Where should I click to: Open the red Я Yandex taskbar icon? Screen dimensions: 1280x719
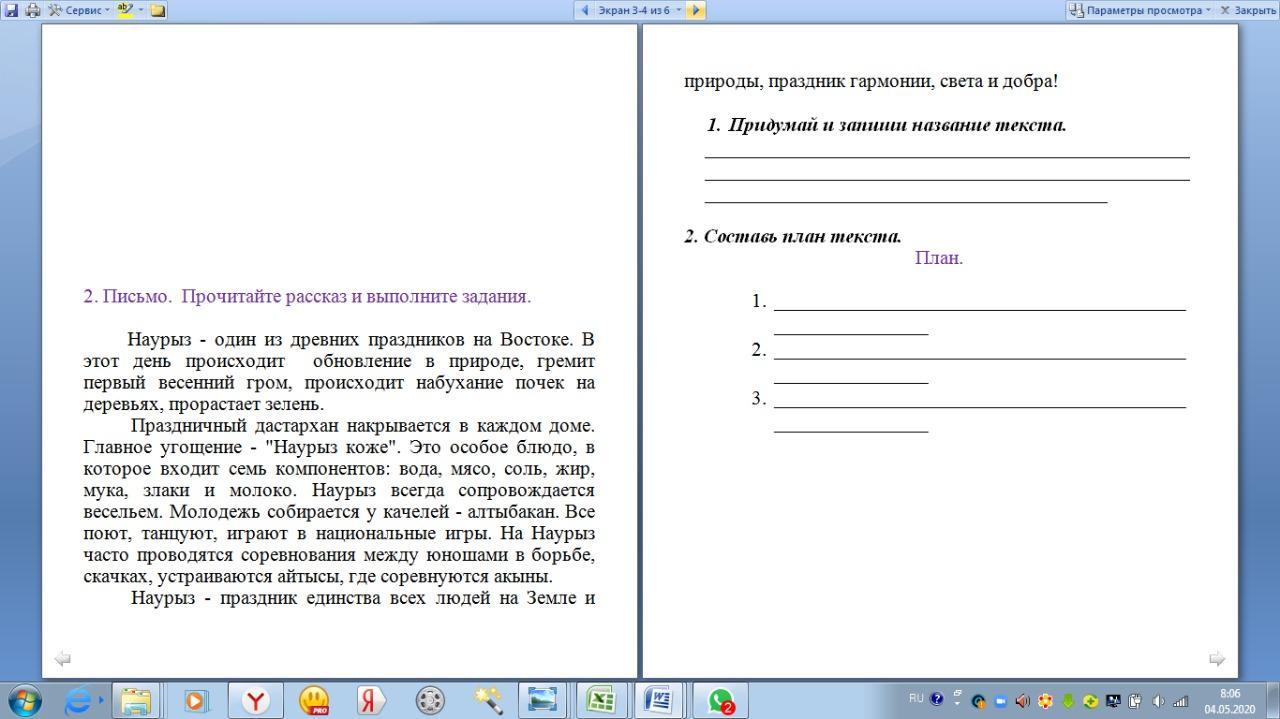(x=371, y=701)
